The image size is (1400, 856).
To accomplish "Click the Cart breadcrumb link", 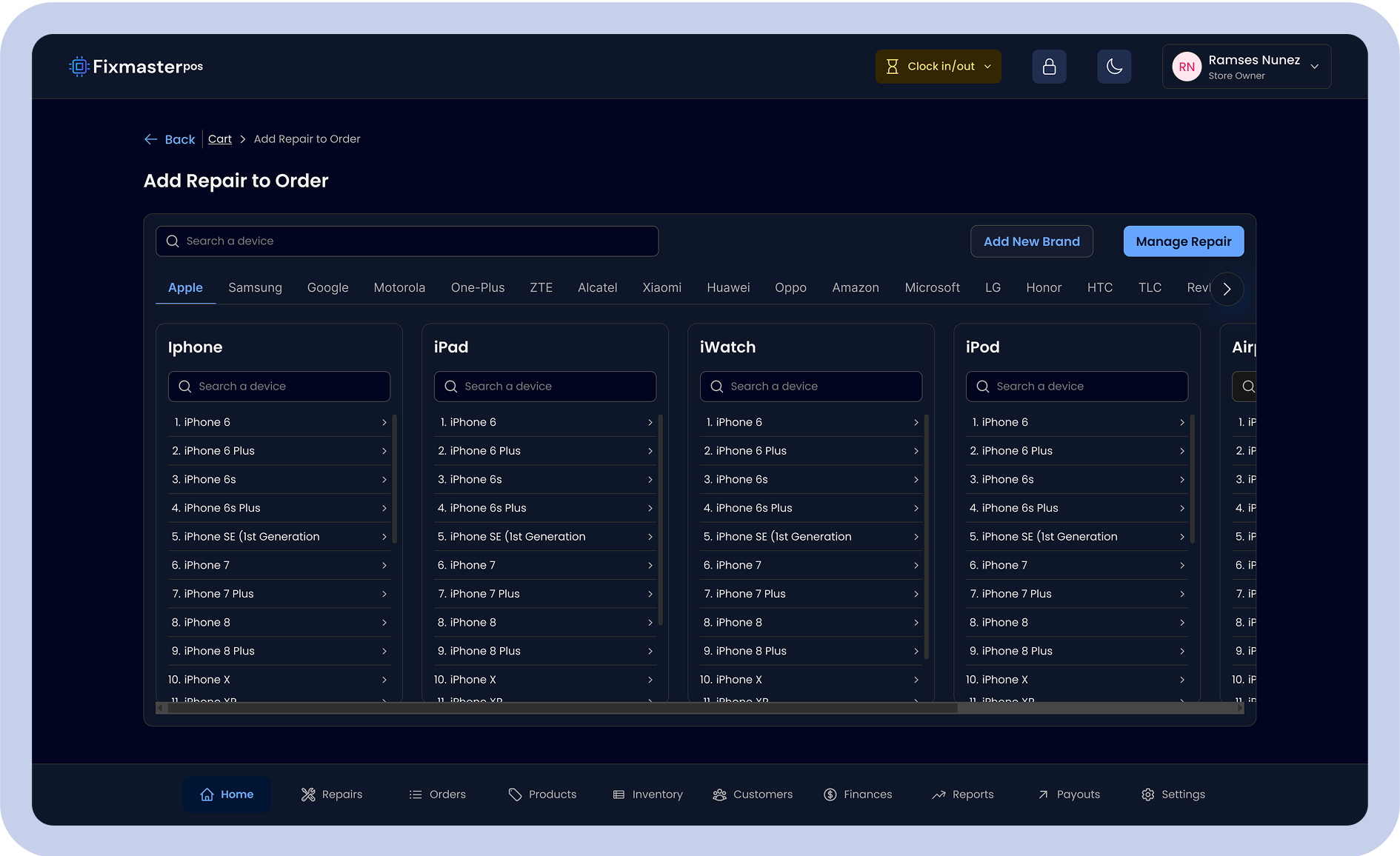I will (219, 139).
